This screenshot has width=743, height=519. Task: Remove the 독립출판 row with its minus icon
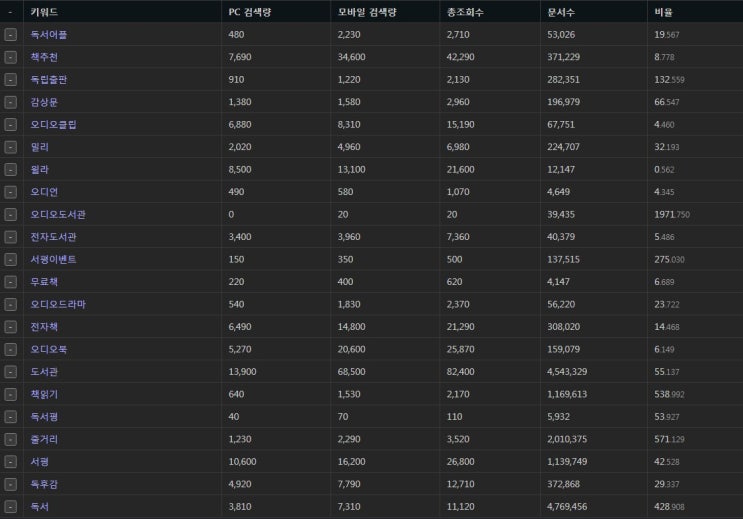[10, 80]
